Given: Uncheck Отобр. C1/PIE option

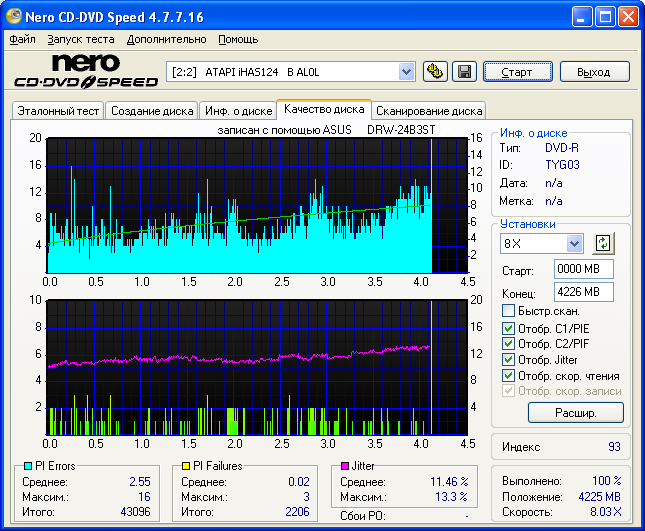Looking at the screenshot, I should tap(509, 328).
